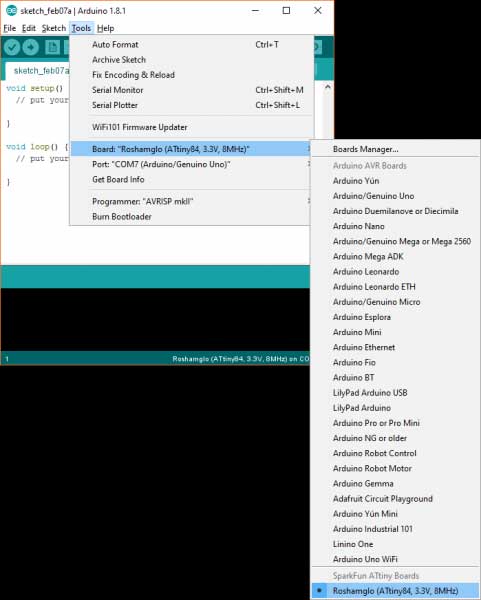Viewport: 481px width, 600px height.
Task: Click the New sketch file icon
Action: pyautogui.click(x=52, y=47)
